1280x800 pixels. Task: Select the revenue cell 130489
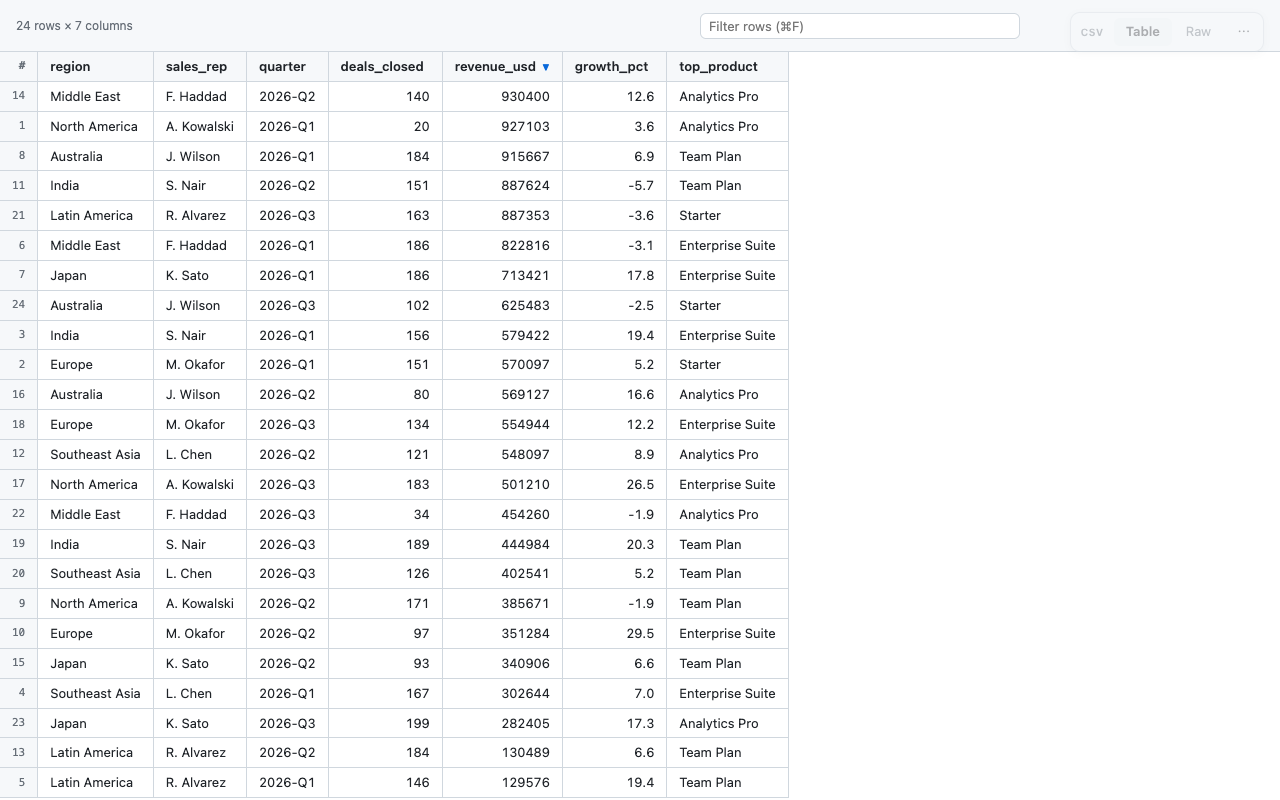[x=502, y=753]
